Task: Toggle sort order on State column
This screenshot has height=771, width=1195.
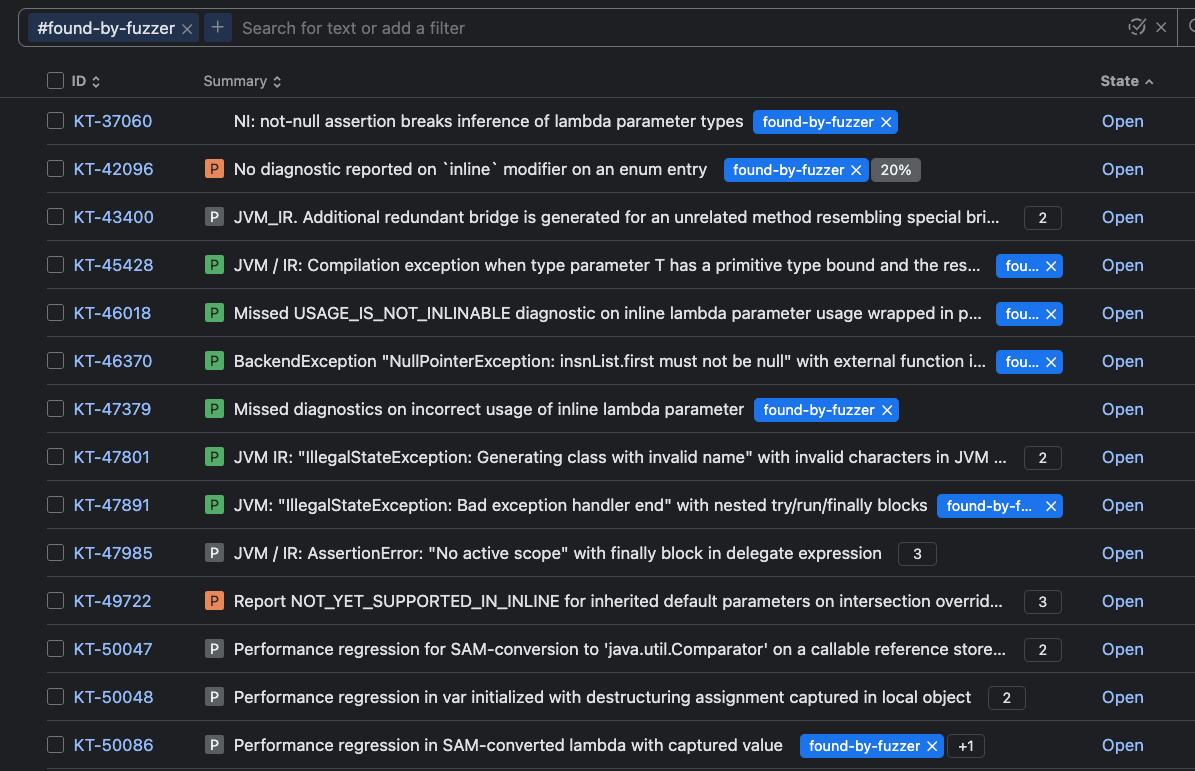Action: (1126, 81)
